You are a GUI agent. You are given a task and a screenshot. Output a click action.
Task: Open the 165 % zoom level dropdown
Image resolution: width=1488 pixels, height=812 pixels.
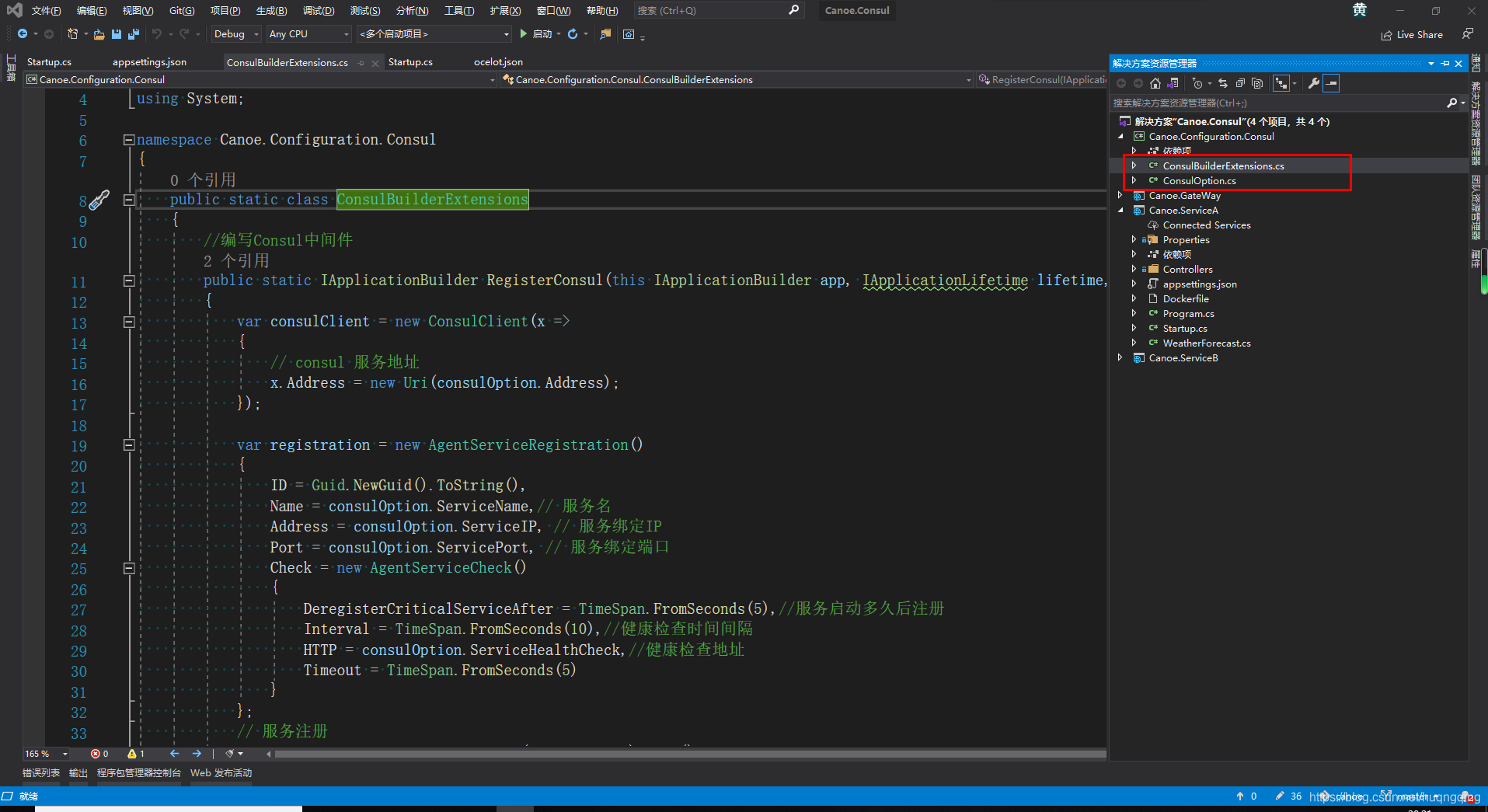click(46, 754)
